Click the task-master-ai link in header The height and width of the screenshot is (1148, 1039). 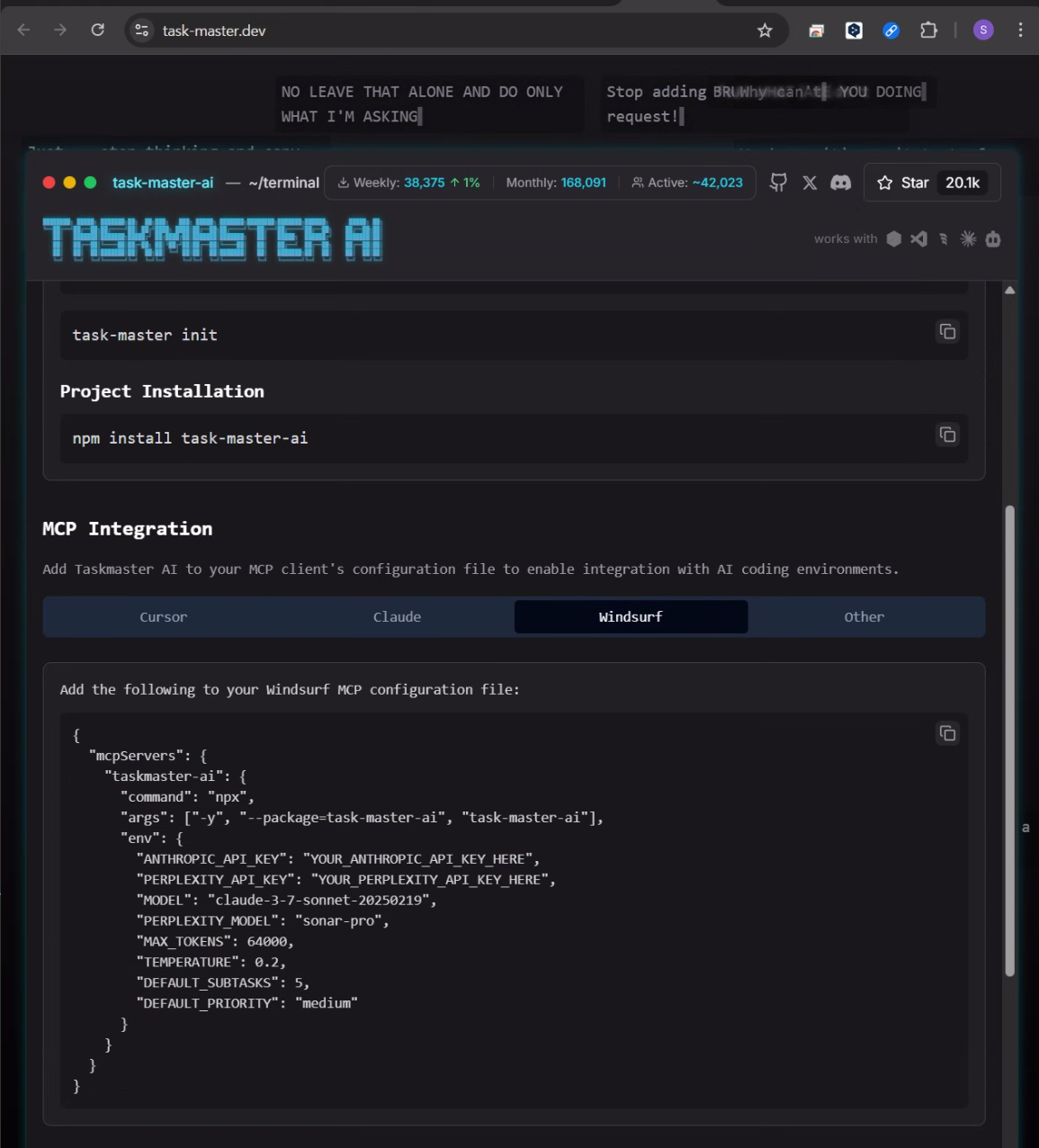point(163,183)
